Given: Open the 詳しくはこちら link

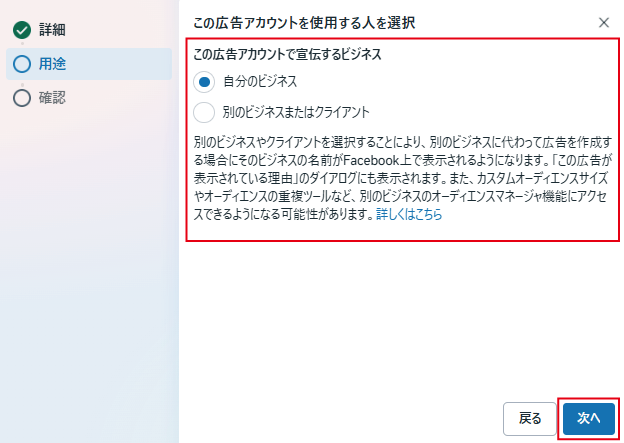Looking at the screenshot, I should click(409, 214).
